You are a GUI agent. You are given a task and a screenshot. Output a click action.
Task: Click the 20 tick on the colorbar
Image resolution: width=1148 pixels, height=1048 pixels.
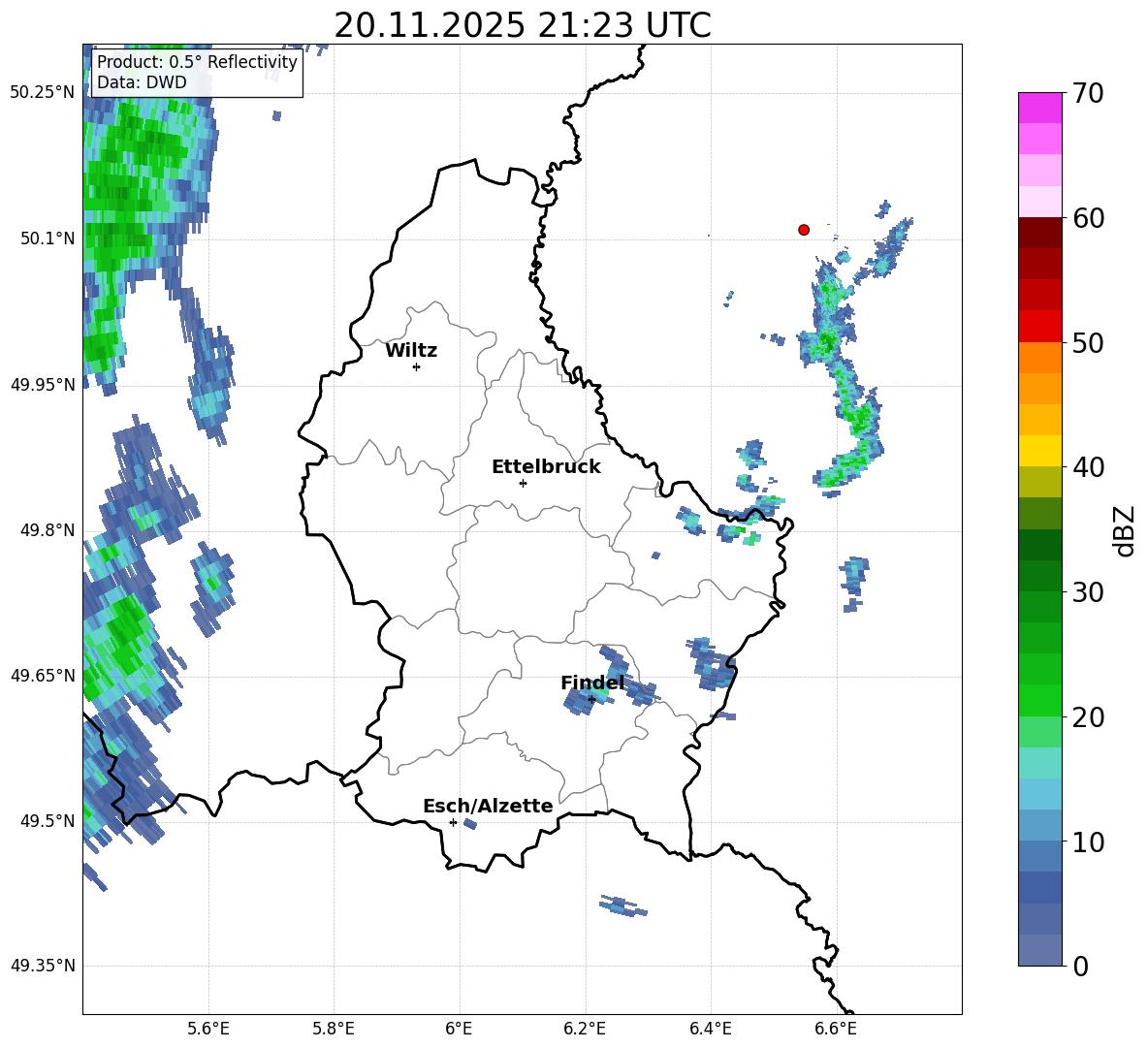(1088, 717)
